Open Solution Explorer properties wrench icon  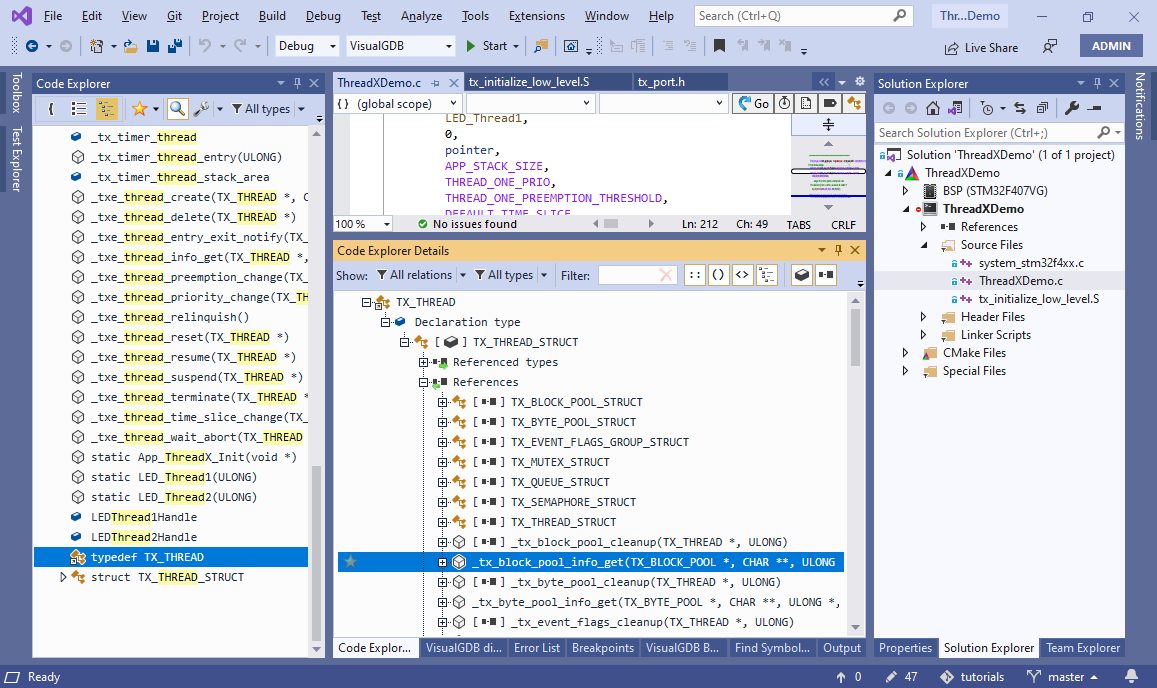pyautogui.click(x=1071, y=108)
